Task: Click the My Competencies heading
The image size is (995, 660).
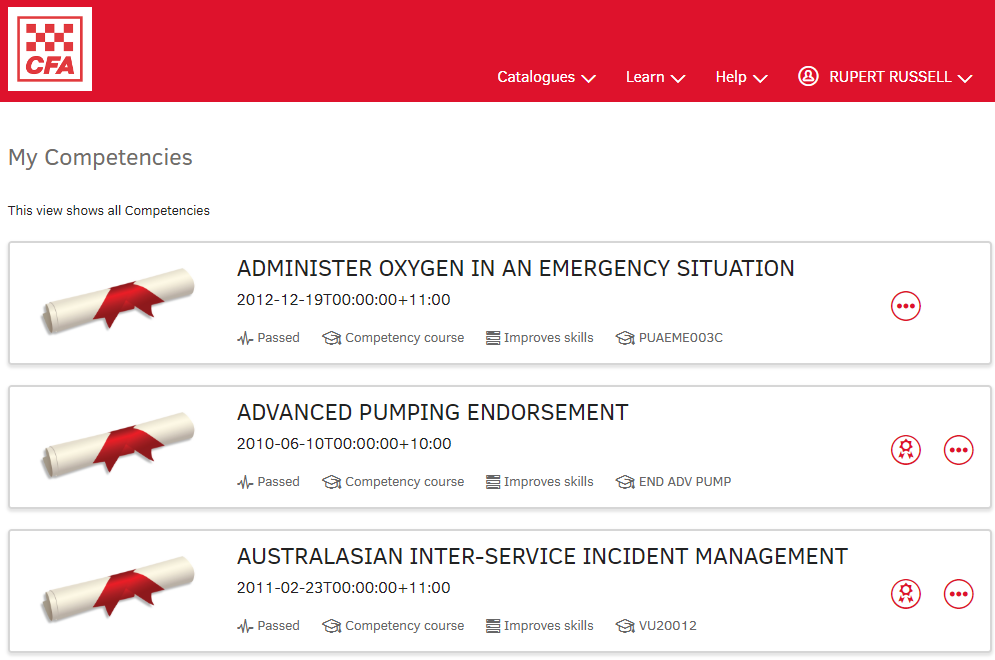Action: pyautogui.click(x=100, y=157)
